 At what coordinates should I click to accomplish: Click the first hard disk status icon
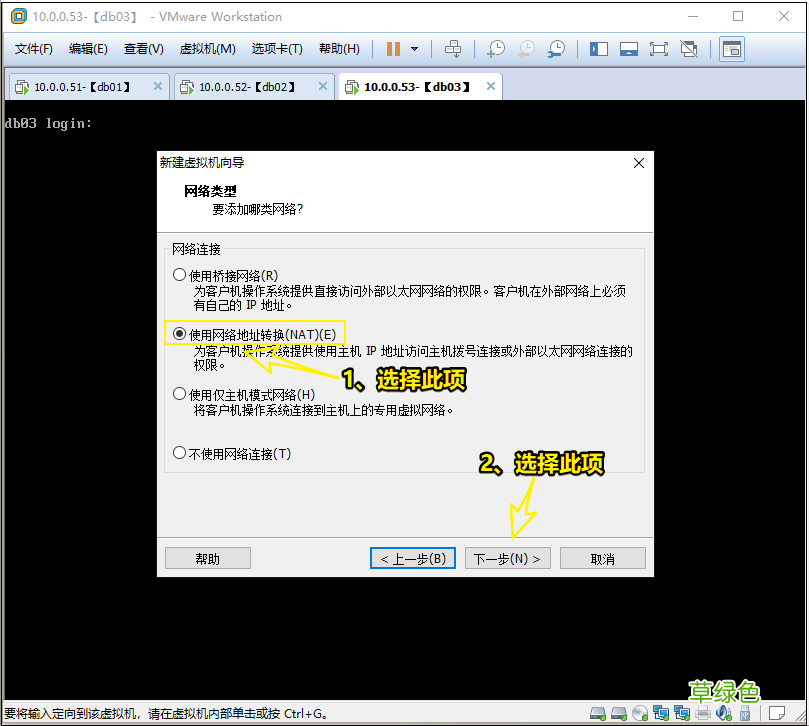[598, 713]
